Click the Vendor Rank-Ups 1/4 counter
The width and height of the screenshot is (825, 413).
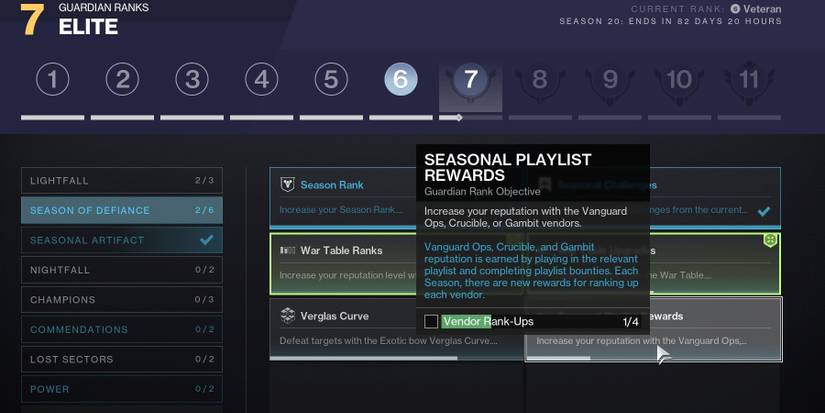coord(631,322)
